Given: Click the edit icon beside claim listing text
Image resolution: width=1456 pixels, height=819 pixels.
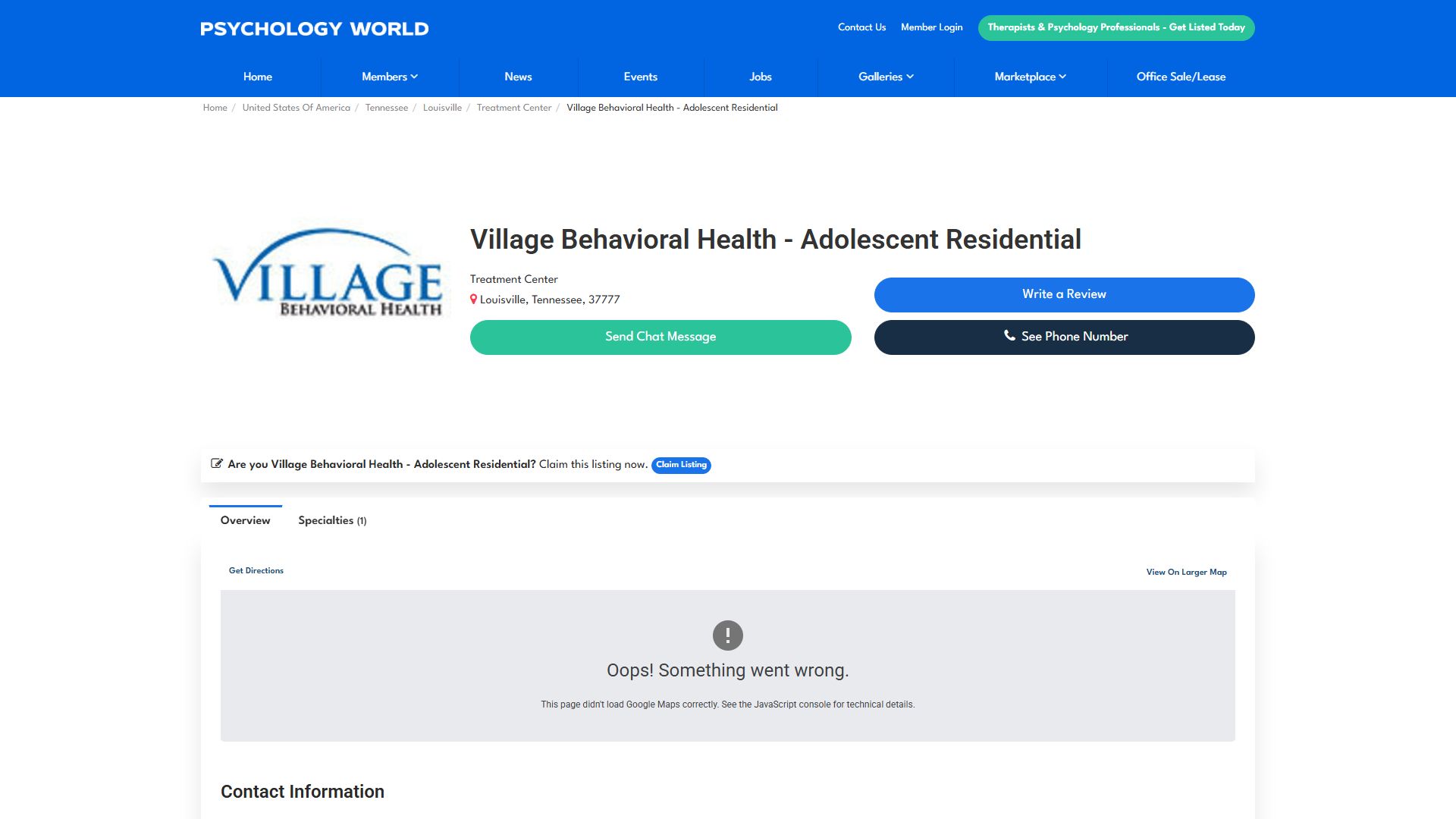Looking at the screenshot, I should [x=217, y=463].
